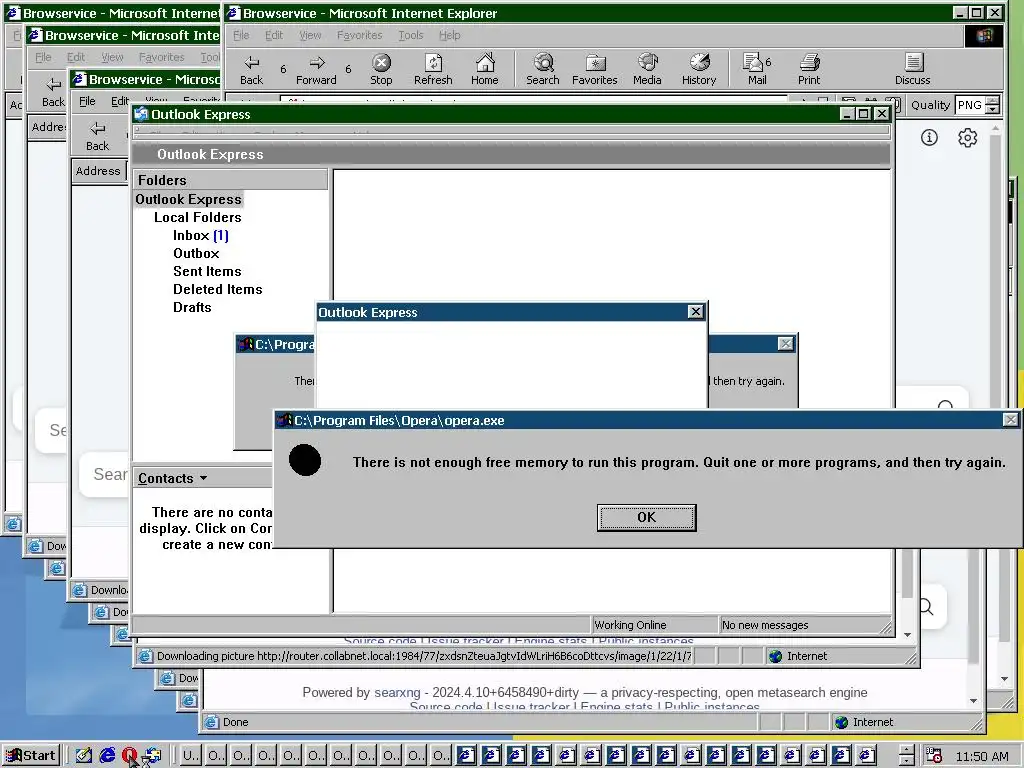Click Back in the frontmost Internet Explorer toolbar
1024x768 pixels.
click(251, 69)
